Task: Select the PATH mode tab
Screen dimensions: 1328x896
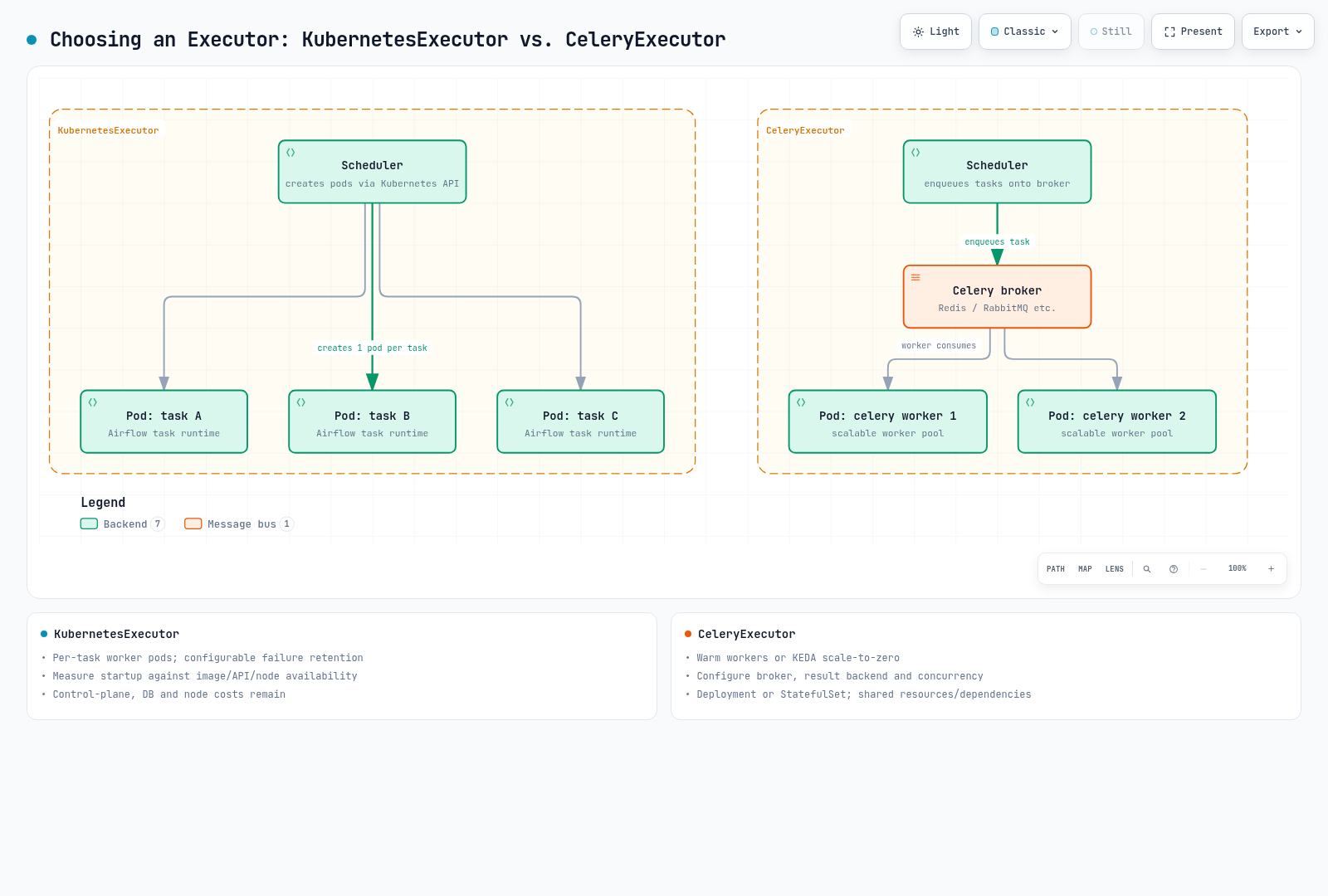Action: [x=1056, y=569]
